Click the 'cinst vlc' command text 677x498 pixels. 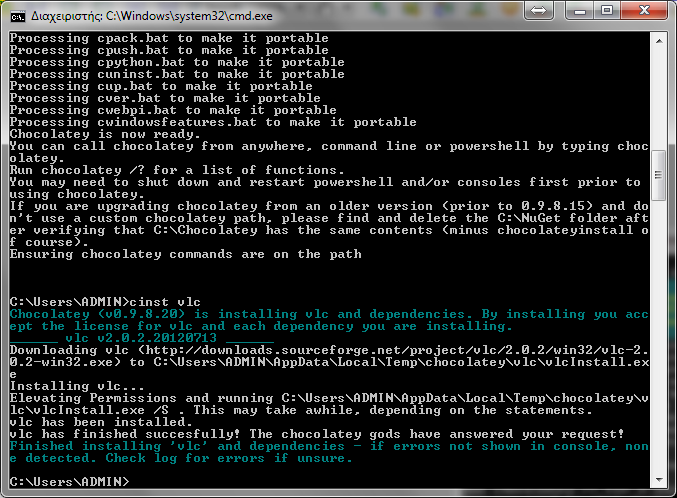165,301
